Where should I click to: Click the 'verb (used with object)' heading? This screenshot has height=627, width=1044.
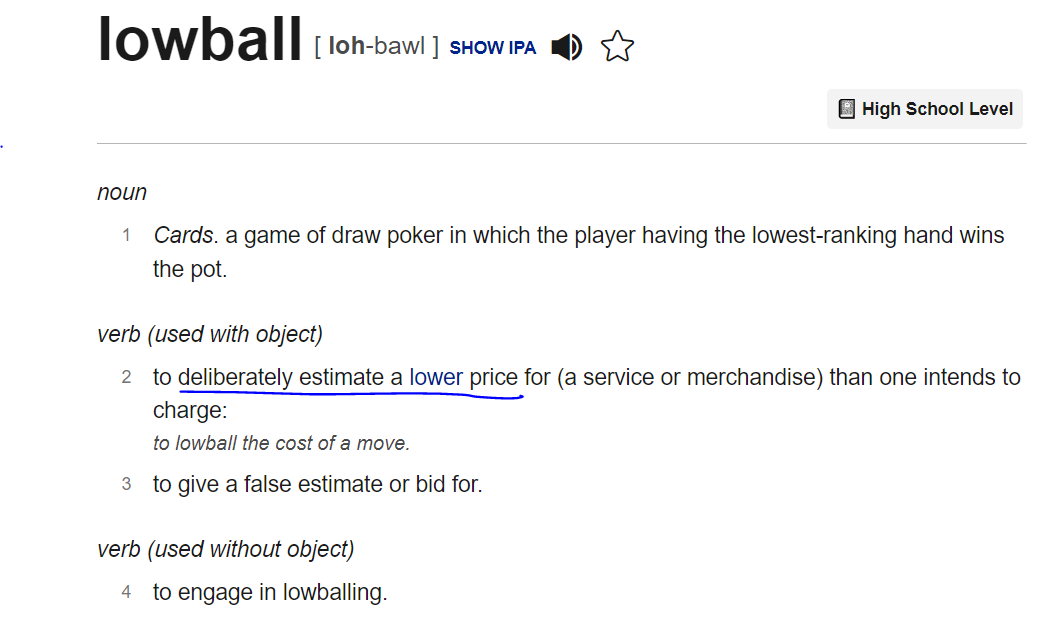coord(210,334)
